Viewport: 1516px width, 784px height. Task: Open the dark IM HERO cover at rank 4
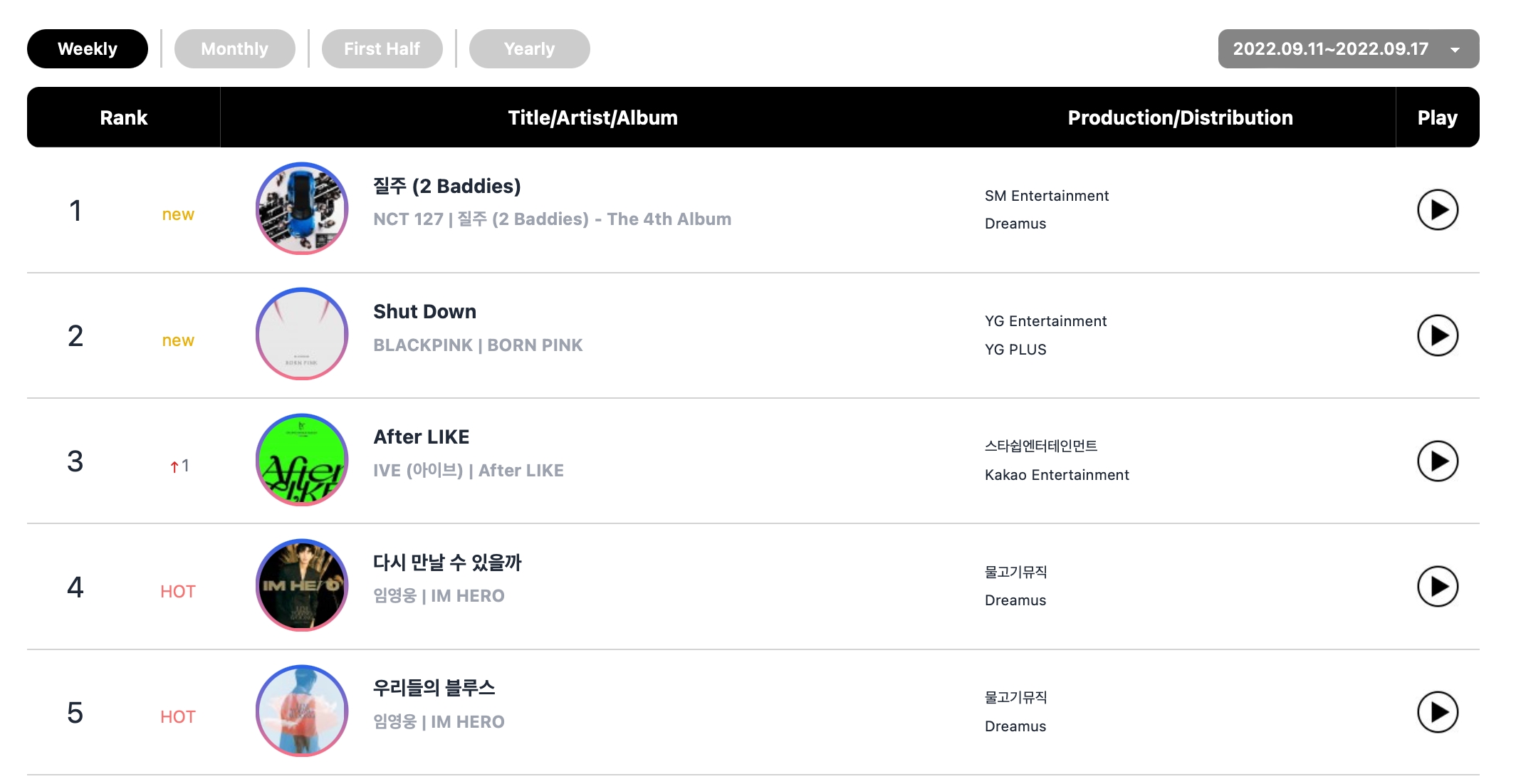pyautogui.click(x=302, y=585)
